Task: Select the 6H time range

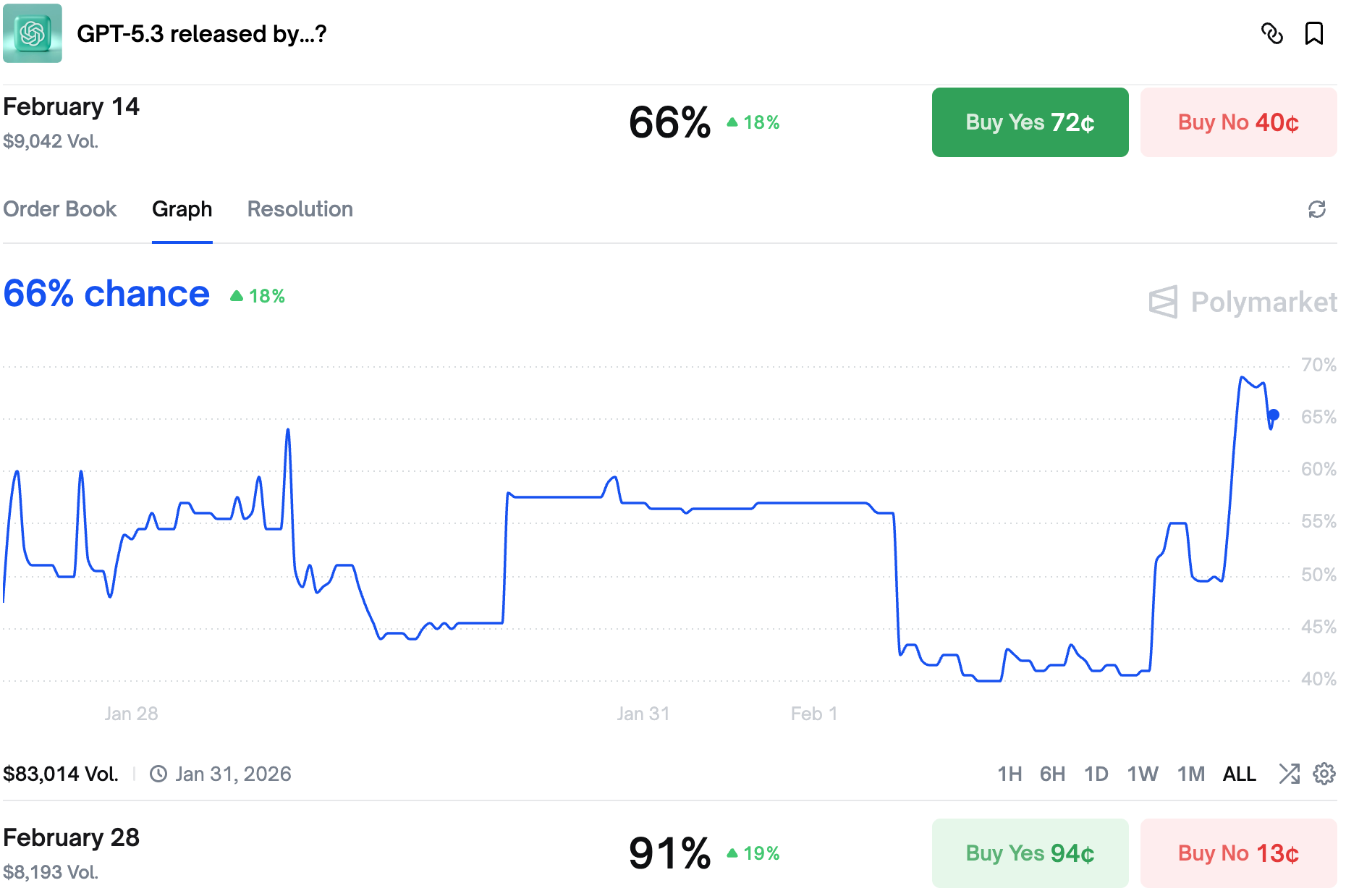Action: (1052, 774)
